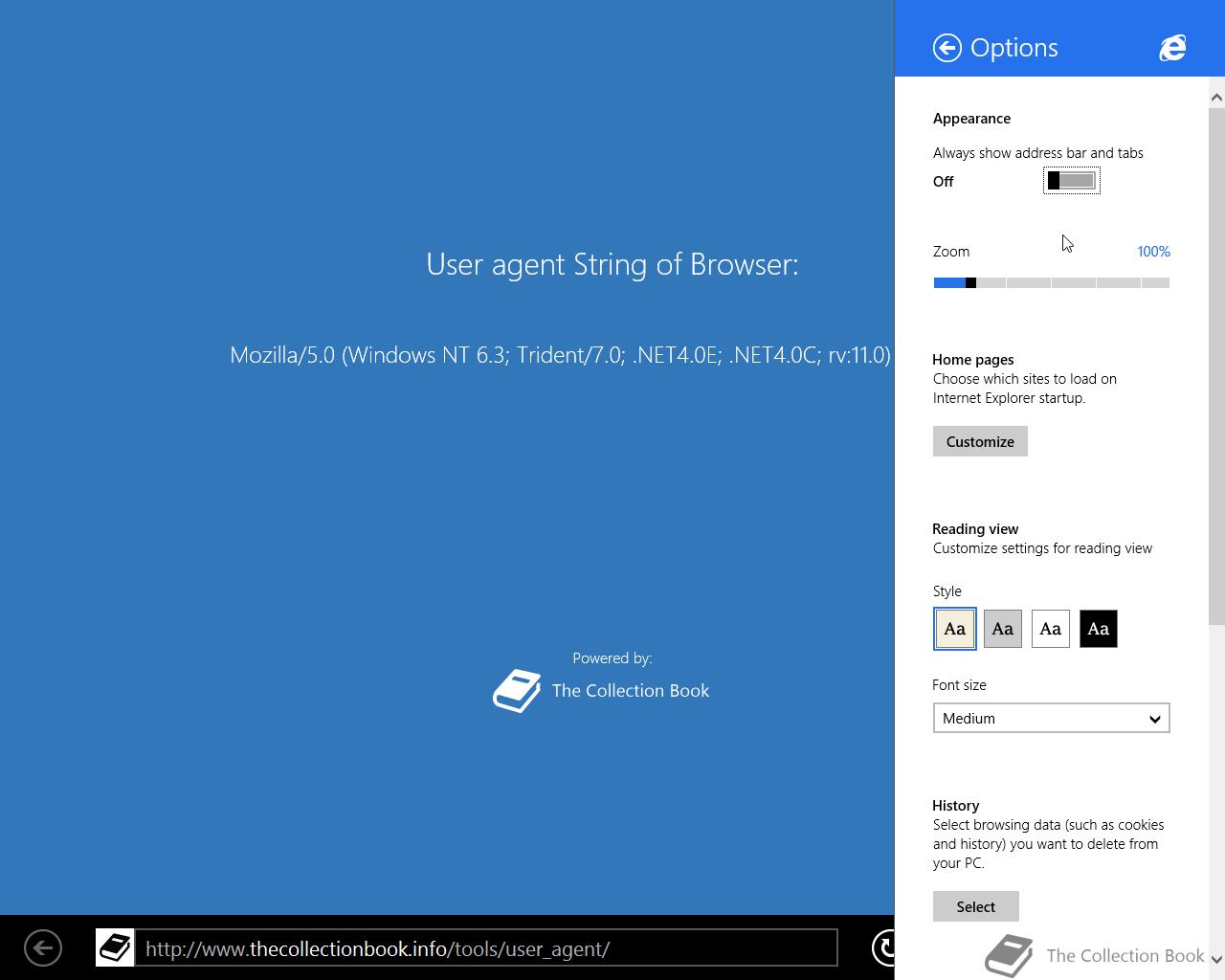Click the Reading view heading
1225x980 pixels.
(x=975, y=529)
